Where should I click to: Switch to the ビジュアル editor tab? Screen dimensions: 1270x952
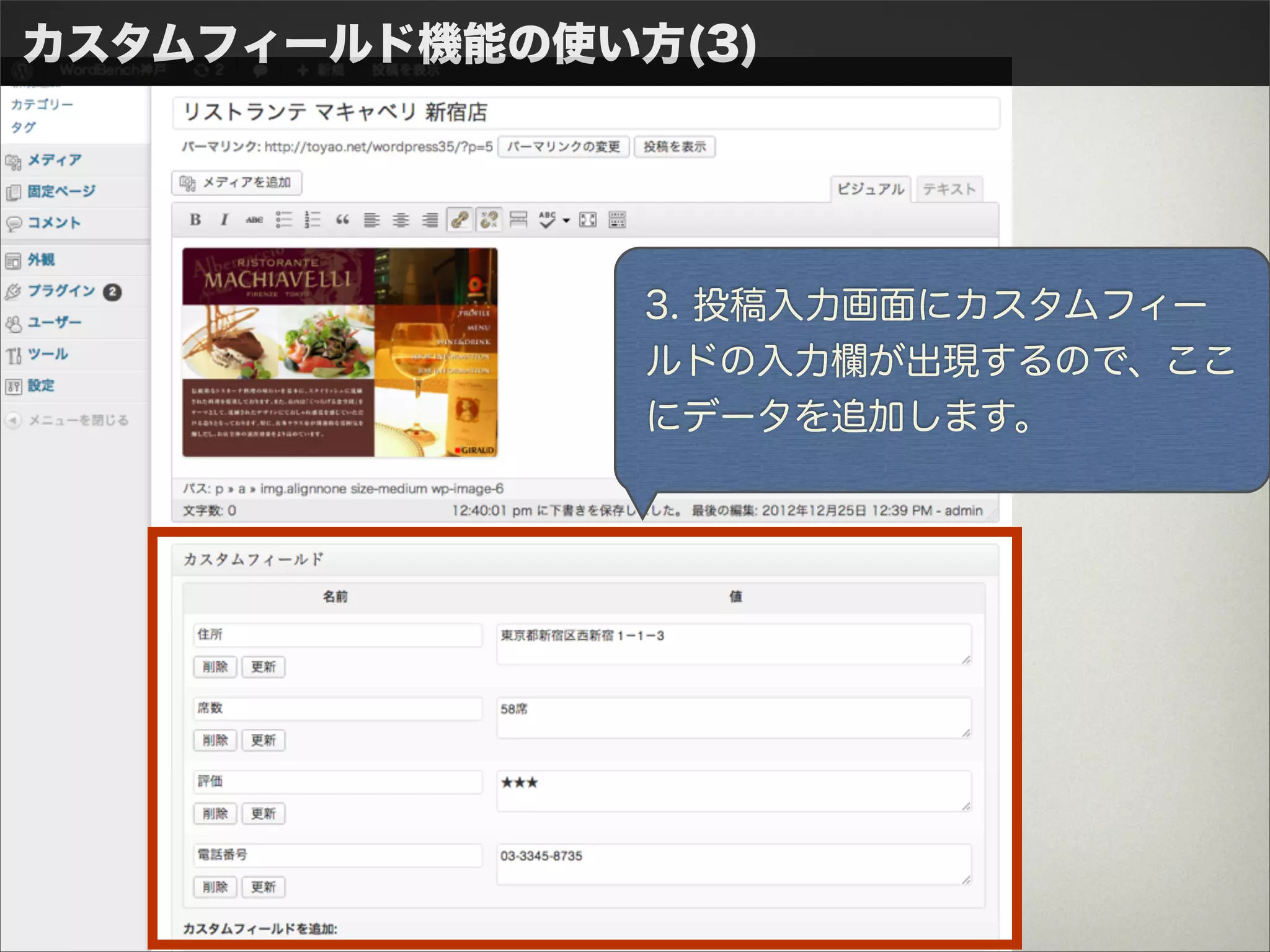point(870,189)
